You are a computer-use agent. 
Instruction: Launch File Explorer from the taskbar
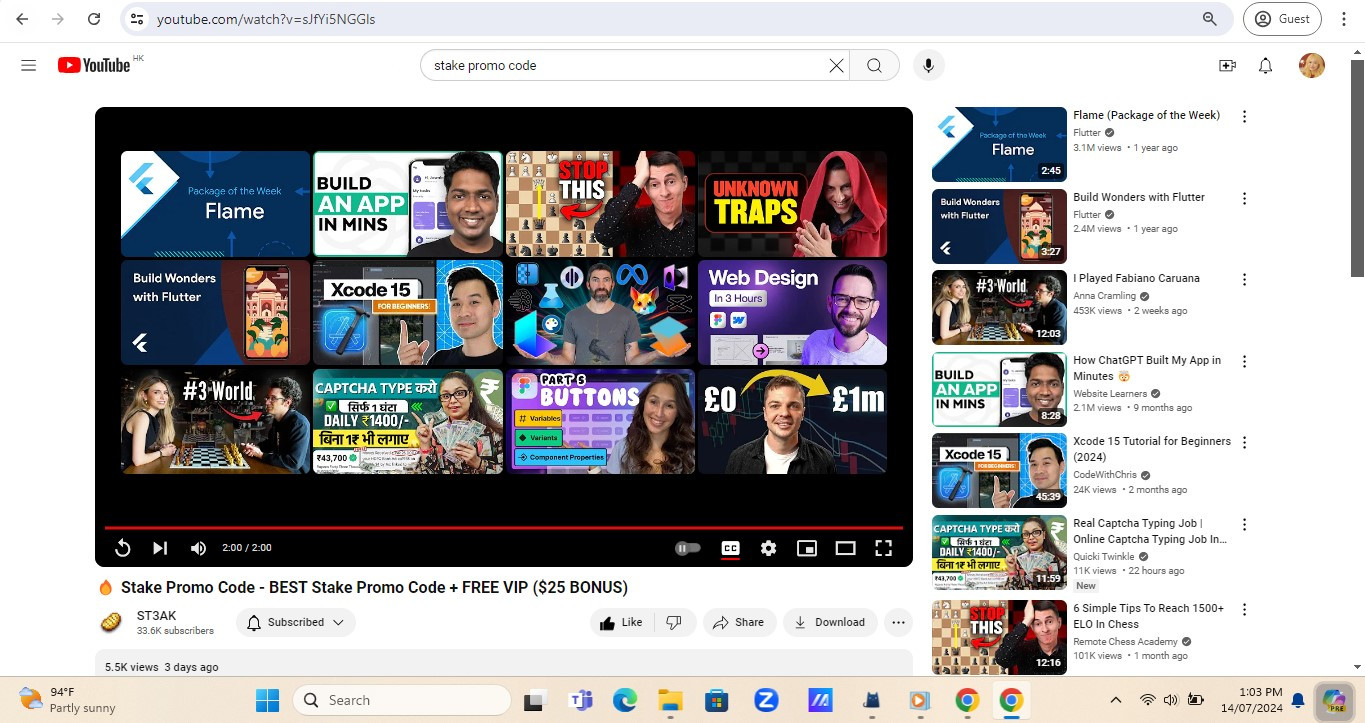tap(669, 700)
